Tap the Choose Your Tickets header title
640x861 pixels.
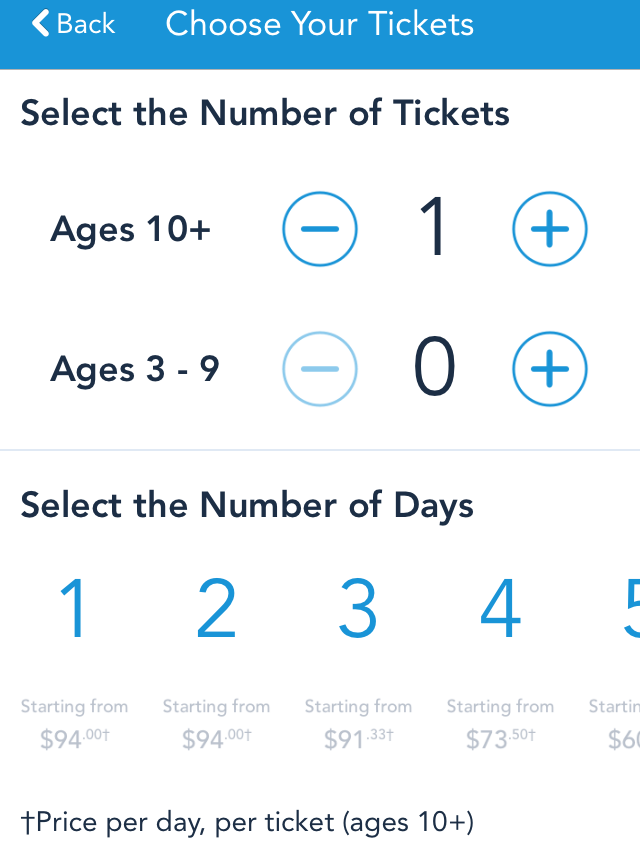pos(320,24)
